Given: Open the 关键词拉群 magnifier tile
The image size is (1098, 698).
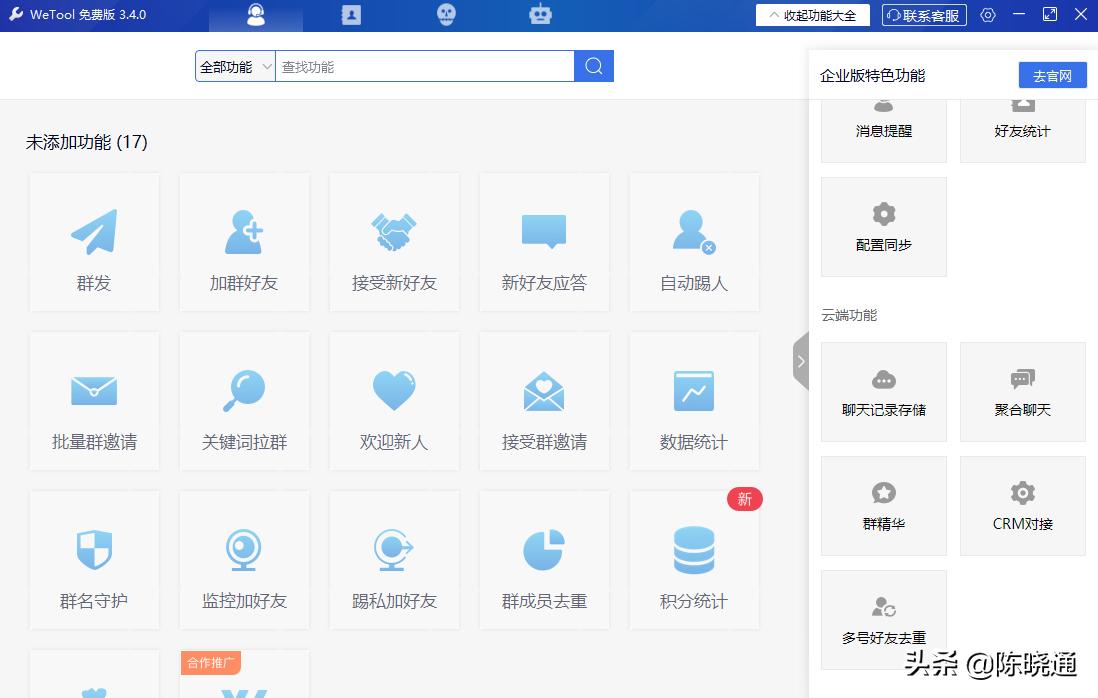Looking at the screenshot, I should [x=244, y=401].
